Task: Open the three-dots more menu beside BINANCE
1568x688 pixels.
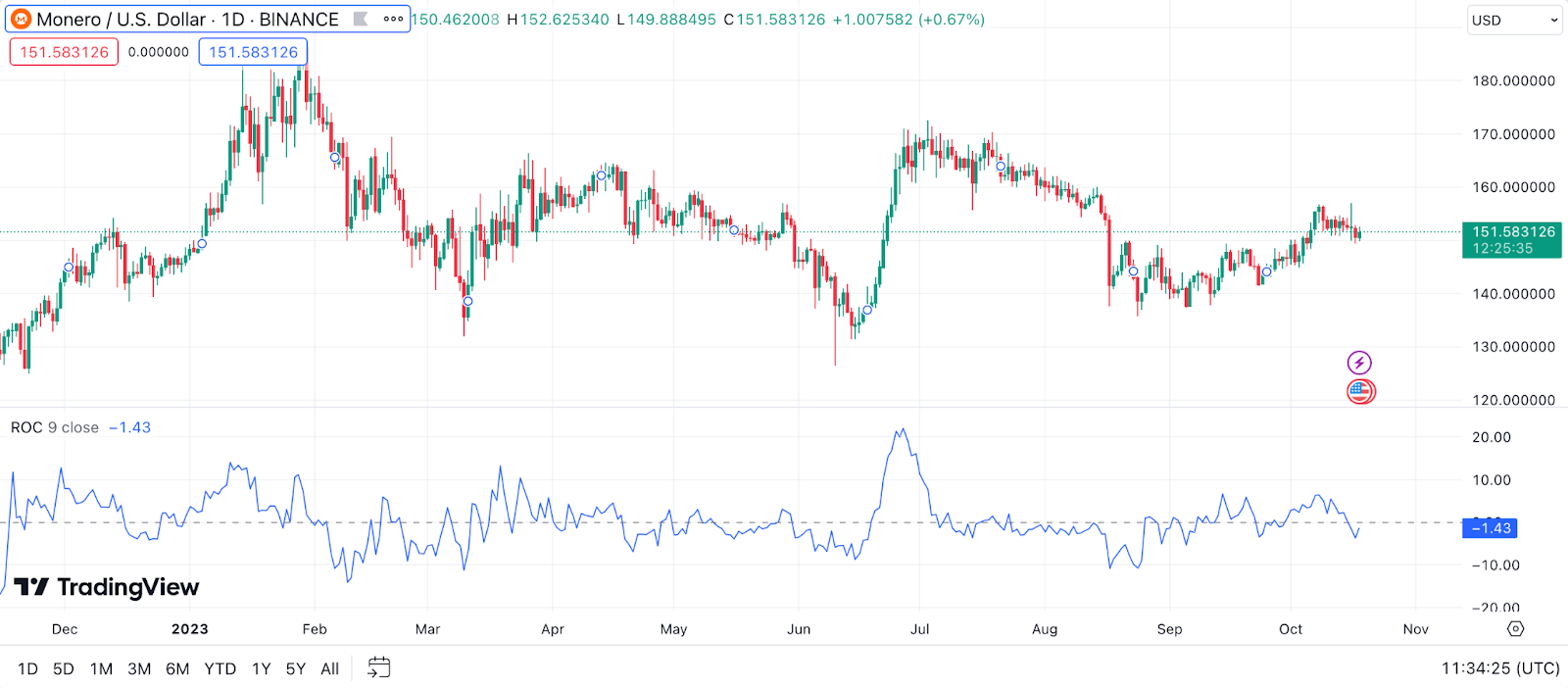Action: tap(393, 19)
